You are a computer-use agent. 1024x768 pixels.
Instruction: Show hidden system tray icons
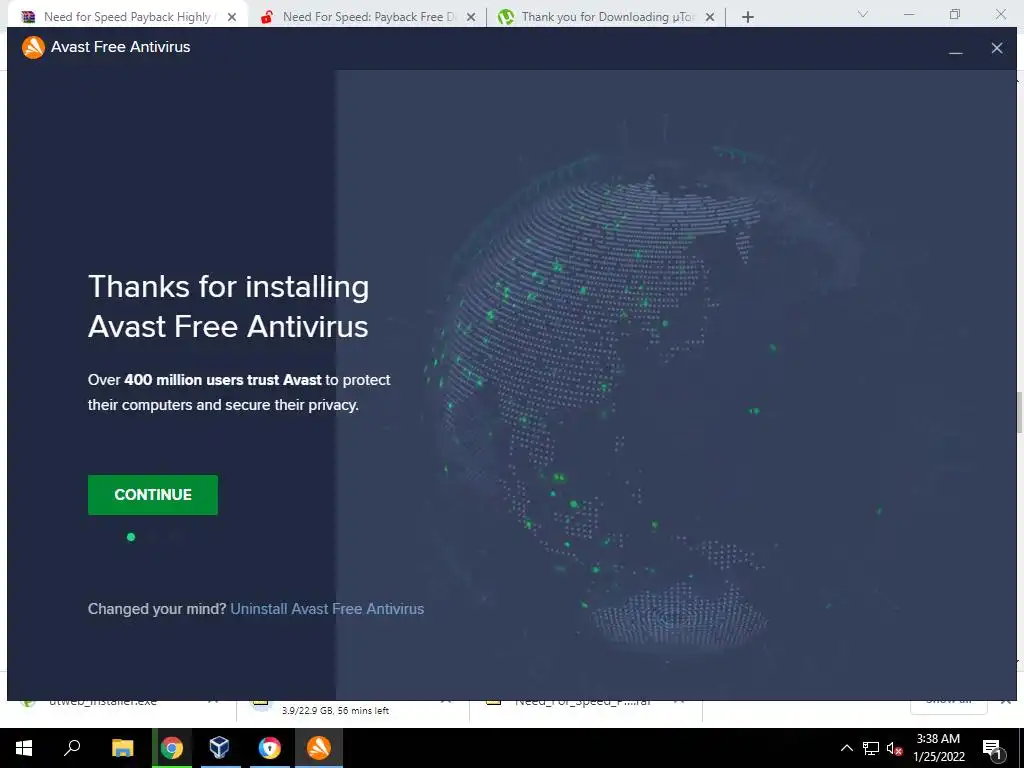point(846,748)
